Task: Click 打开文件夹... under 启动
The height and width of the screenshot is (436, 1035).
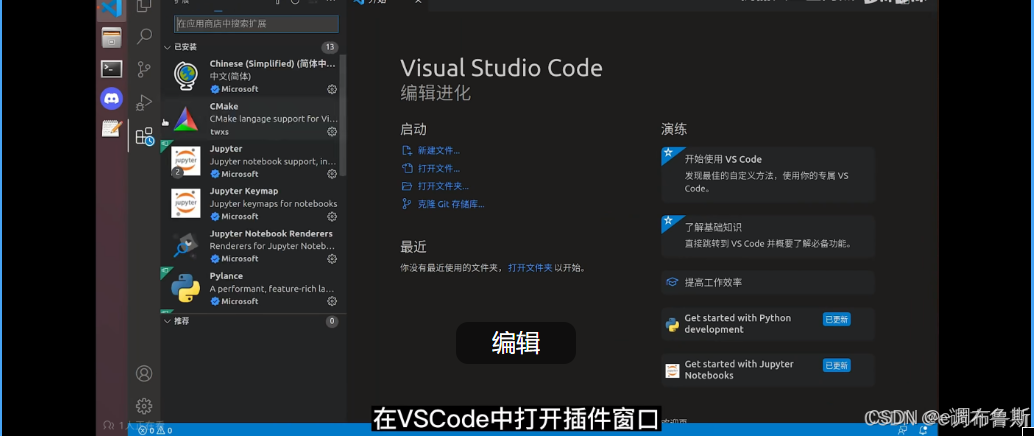Action: tap(443, 187)
